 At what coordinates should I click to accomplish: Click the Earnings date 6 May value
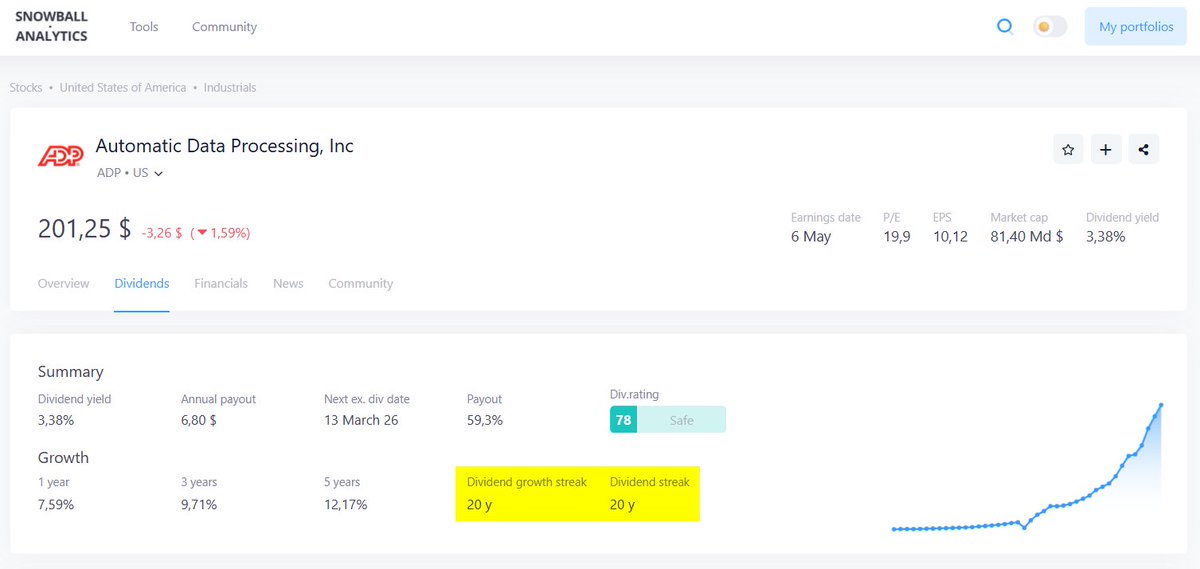pos(811,237)
